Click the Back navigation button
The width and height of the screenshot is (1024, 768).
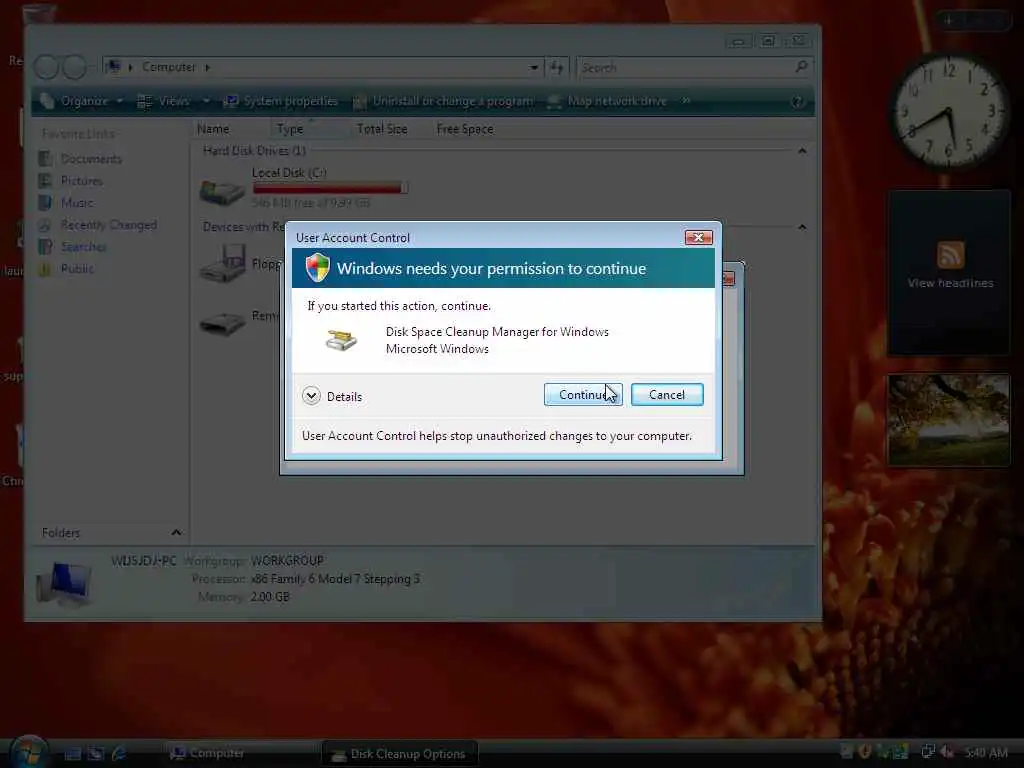pos(46,67)
